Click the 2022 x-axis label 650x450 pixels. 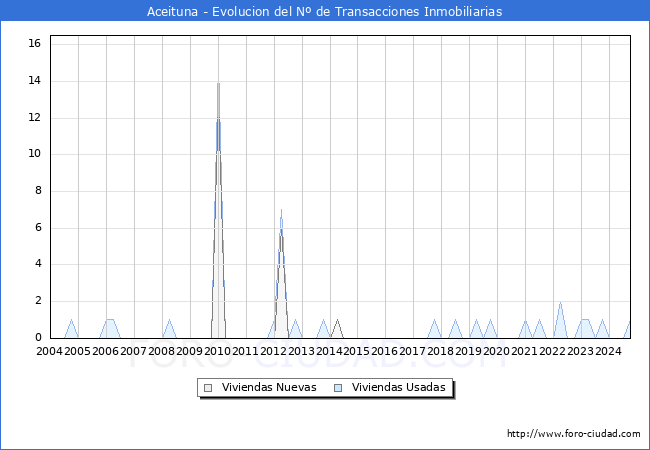pyautogui.click(x=553, y=351)
